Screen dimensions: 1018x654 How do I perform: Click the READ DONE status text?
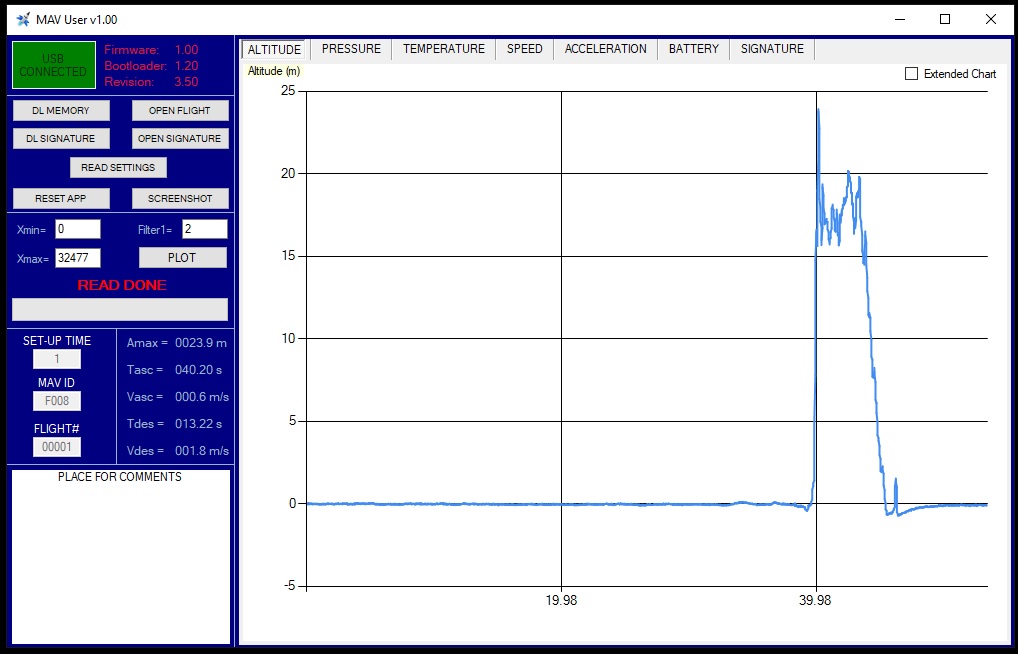(x=122, y=285)
